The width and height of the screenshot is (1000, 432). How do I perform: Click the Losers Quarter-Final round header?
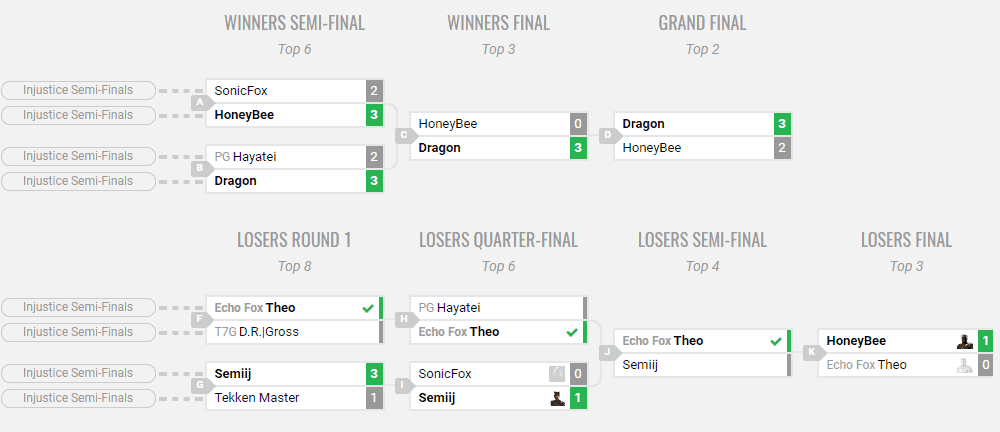coord(498,240)
